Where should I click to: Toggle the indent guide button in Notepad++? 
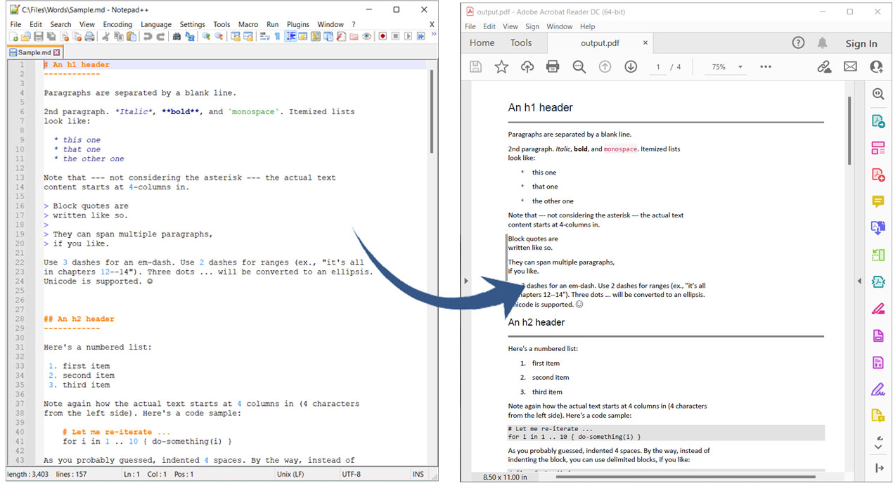click(x=291, y=36)
